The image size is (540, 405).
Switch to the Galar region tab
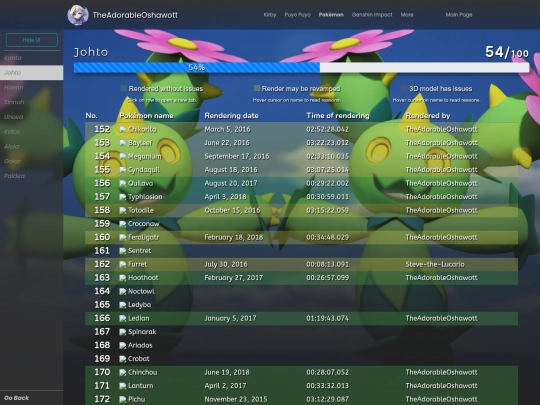pyautogui.click(x=31, y=161)
